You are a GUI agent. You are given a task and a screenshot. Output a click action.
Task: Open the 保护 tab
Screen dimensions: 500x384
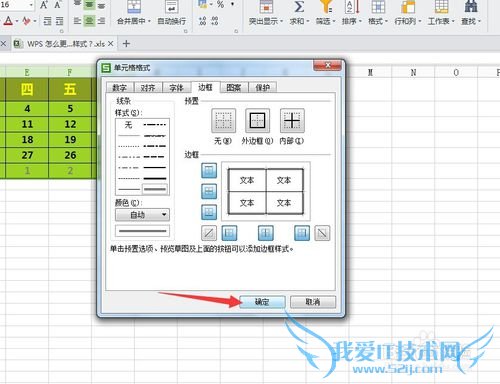pyautogui.click(x=262, y=88)
